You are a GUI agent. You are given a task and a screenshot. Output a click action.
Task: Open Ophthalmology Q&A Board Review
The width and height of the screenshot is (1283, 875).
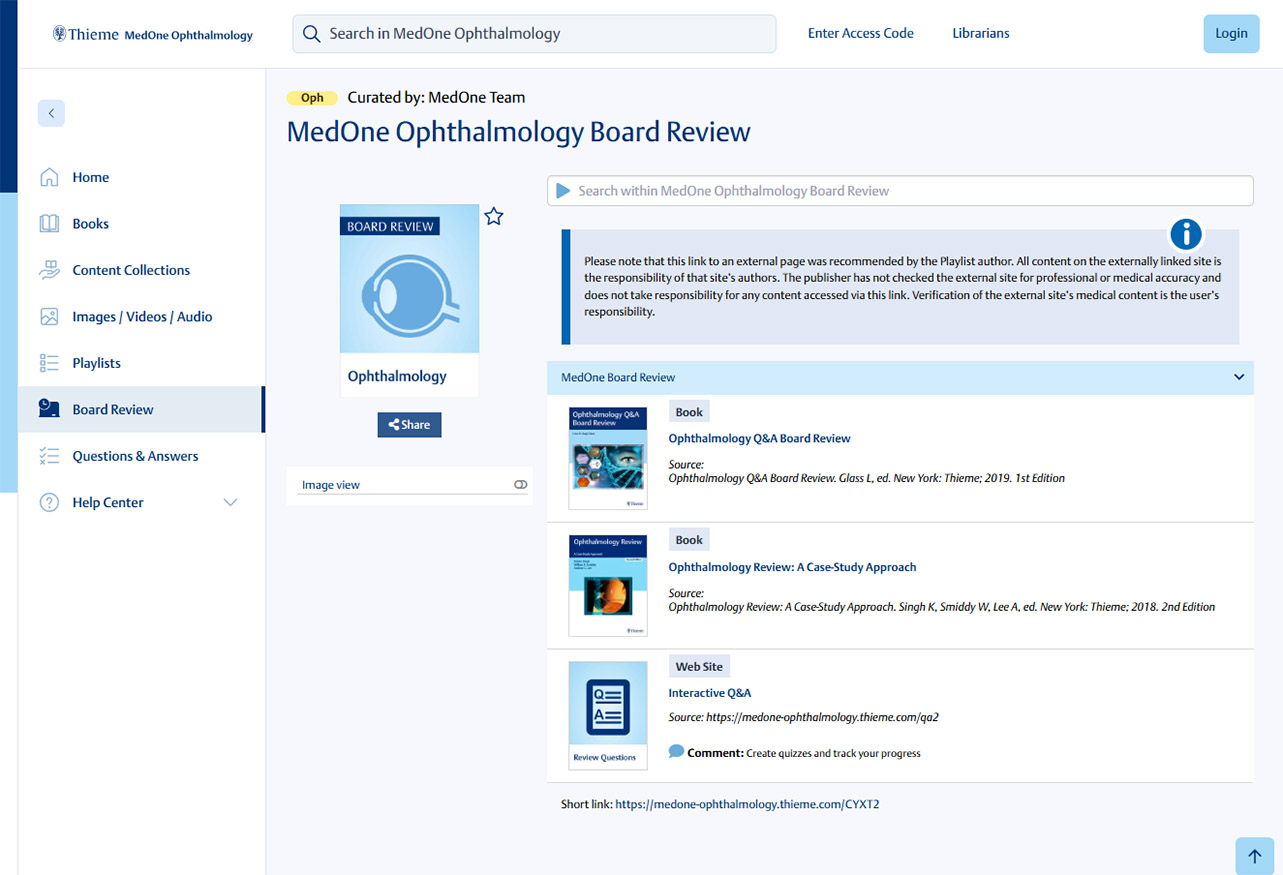click(758, 438)
